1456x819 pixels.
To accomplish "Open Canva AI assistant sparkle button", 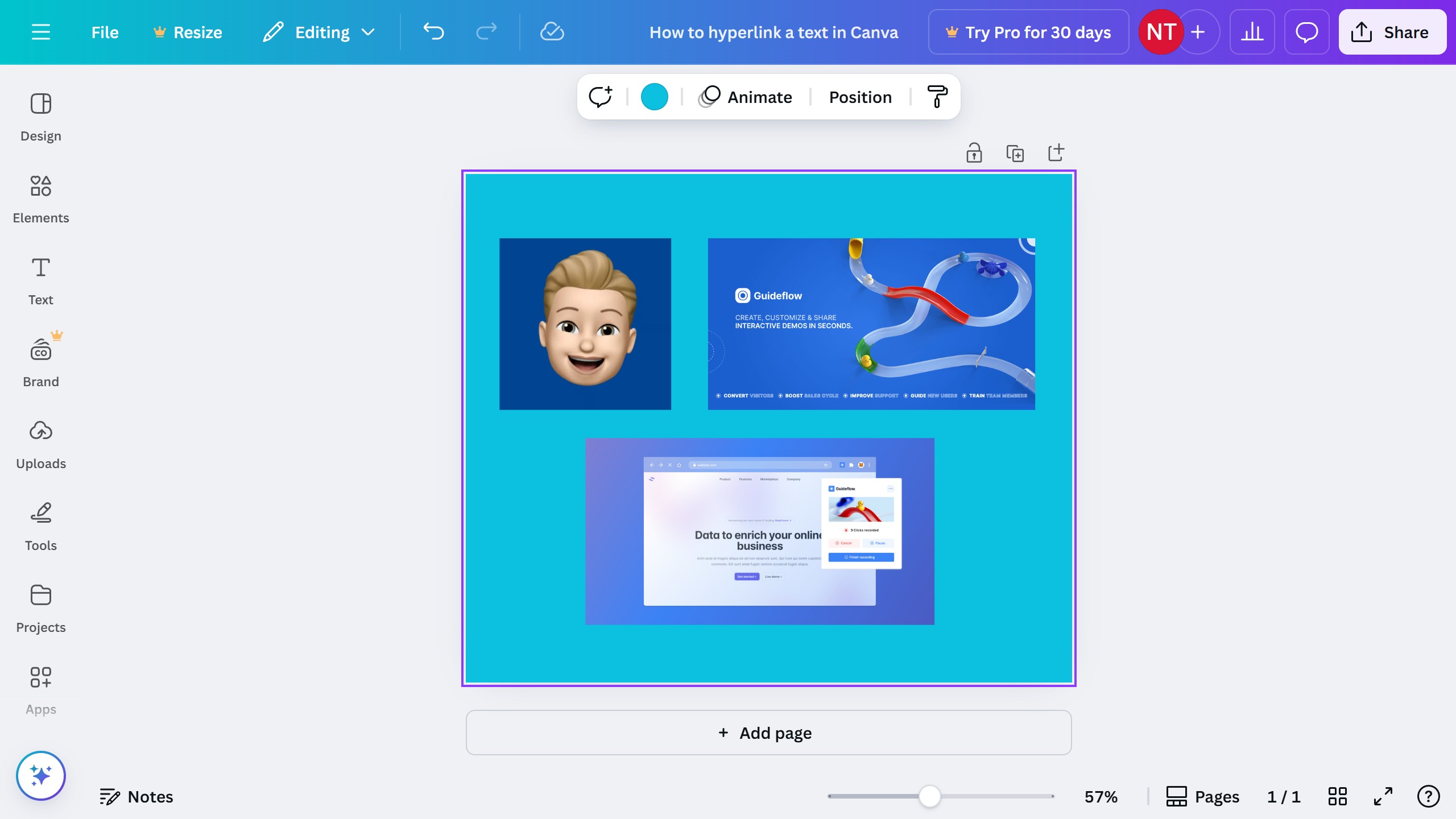I will pyautogui.click(x=40, y=775).
